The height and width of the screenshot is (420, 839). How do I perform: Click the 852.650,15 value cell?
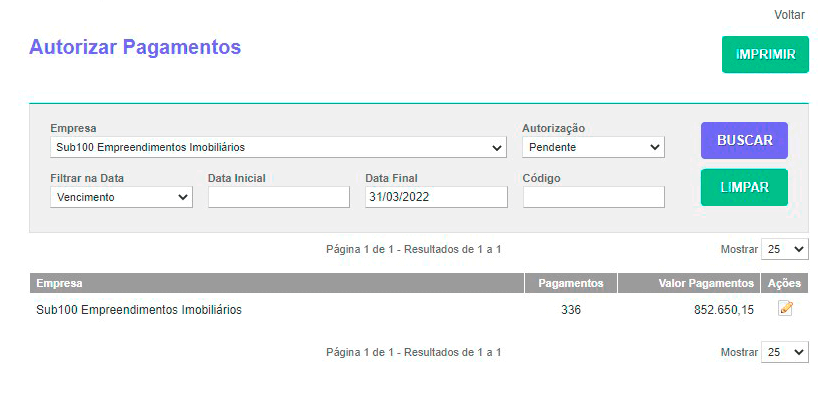[724, 310]
